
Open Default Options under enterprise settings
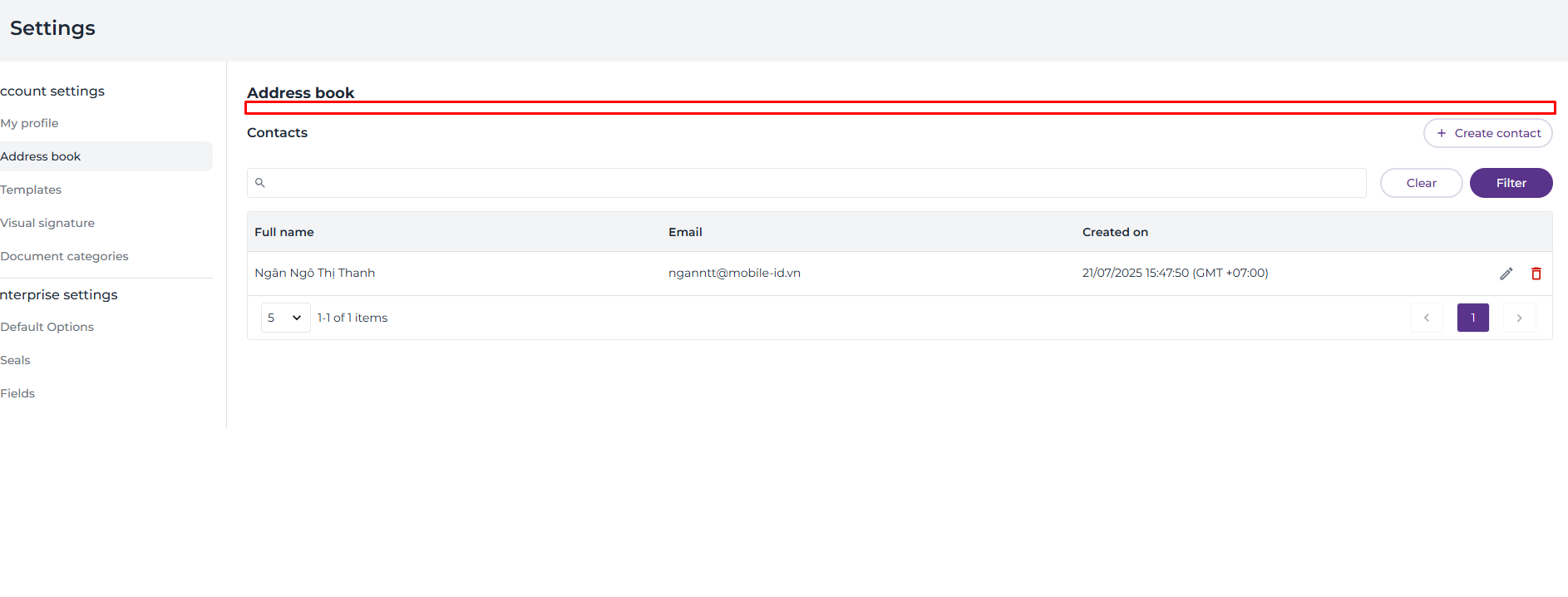(47, 327)
